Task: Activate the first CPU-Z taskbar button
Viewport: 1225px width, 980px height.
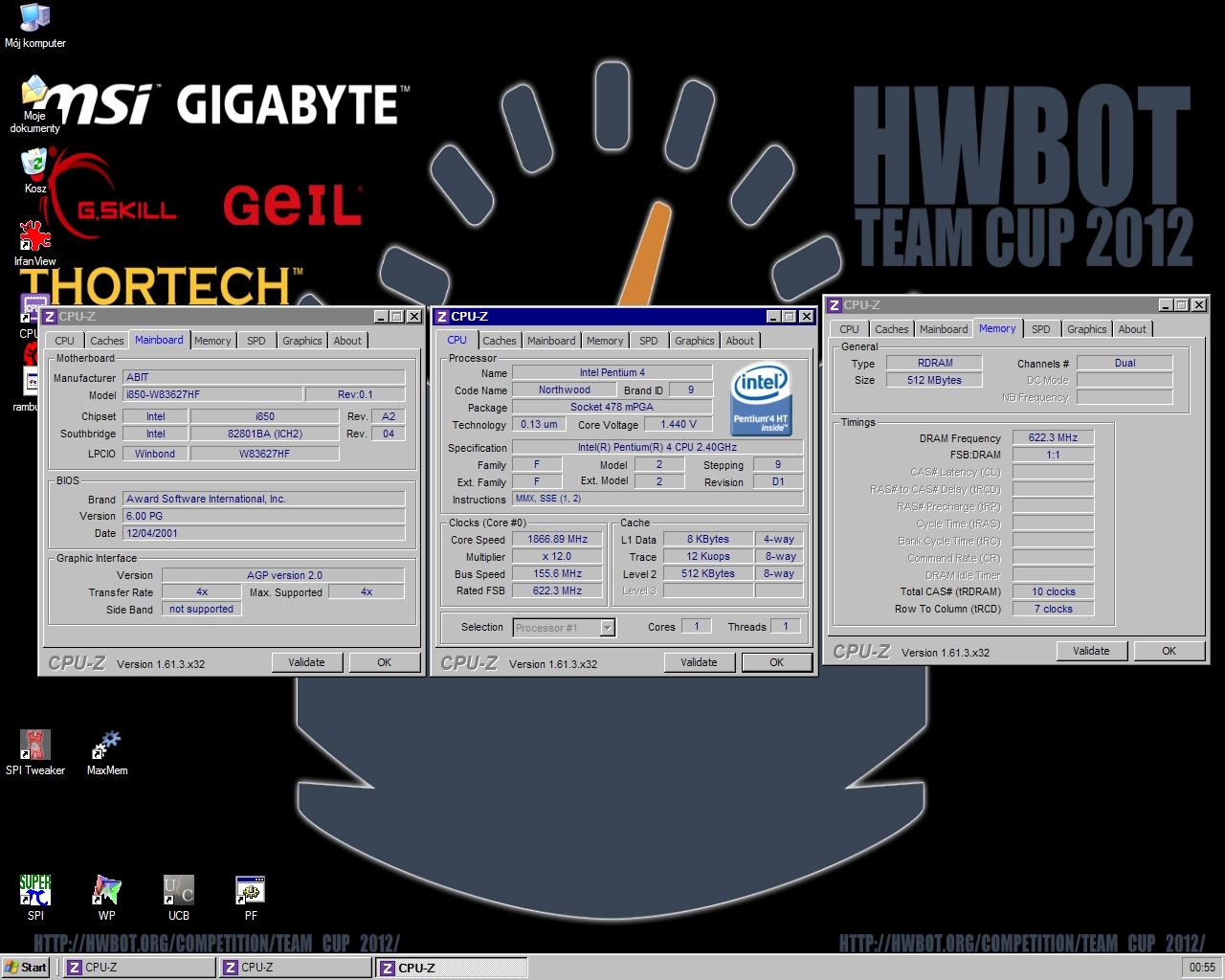Action: [139, 968]
